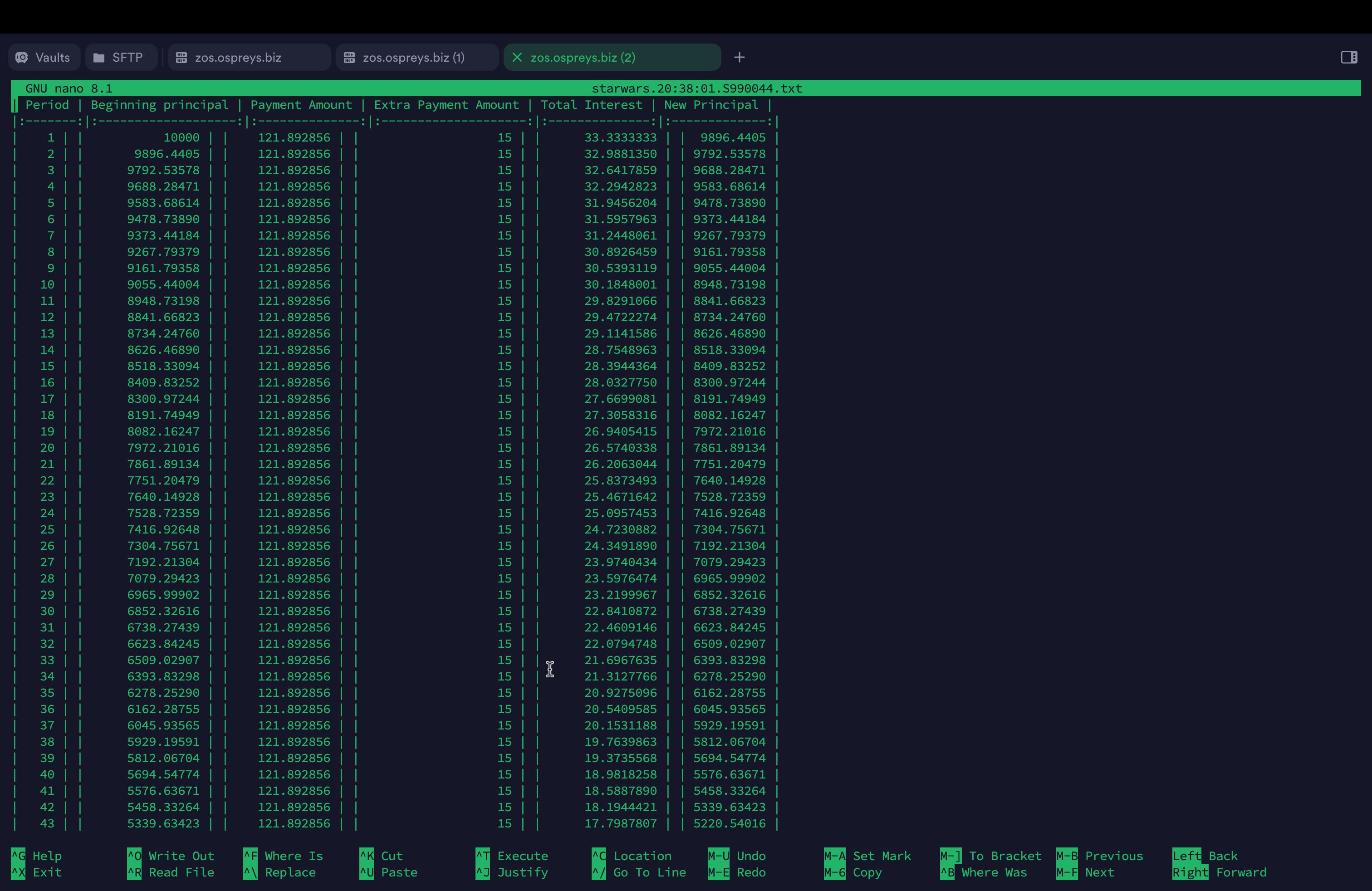Screen dimensions: 1372x891
Task: Switch to the first zos.ospreys.biz tab
Action: click(x=238, y=58)
